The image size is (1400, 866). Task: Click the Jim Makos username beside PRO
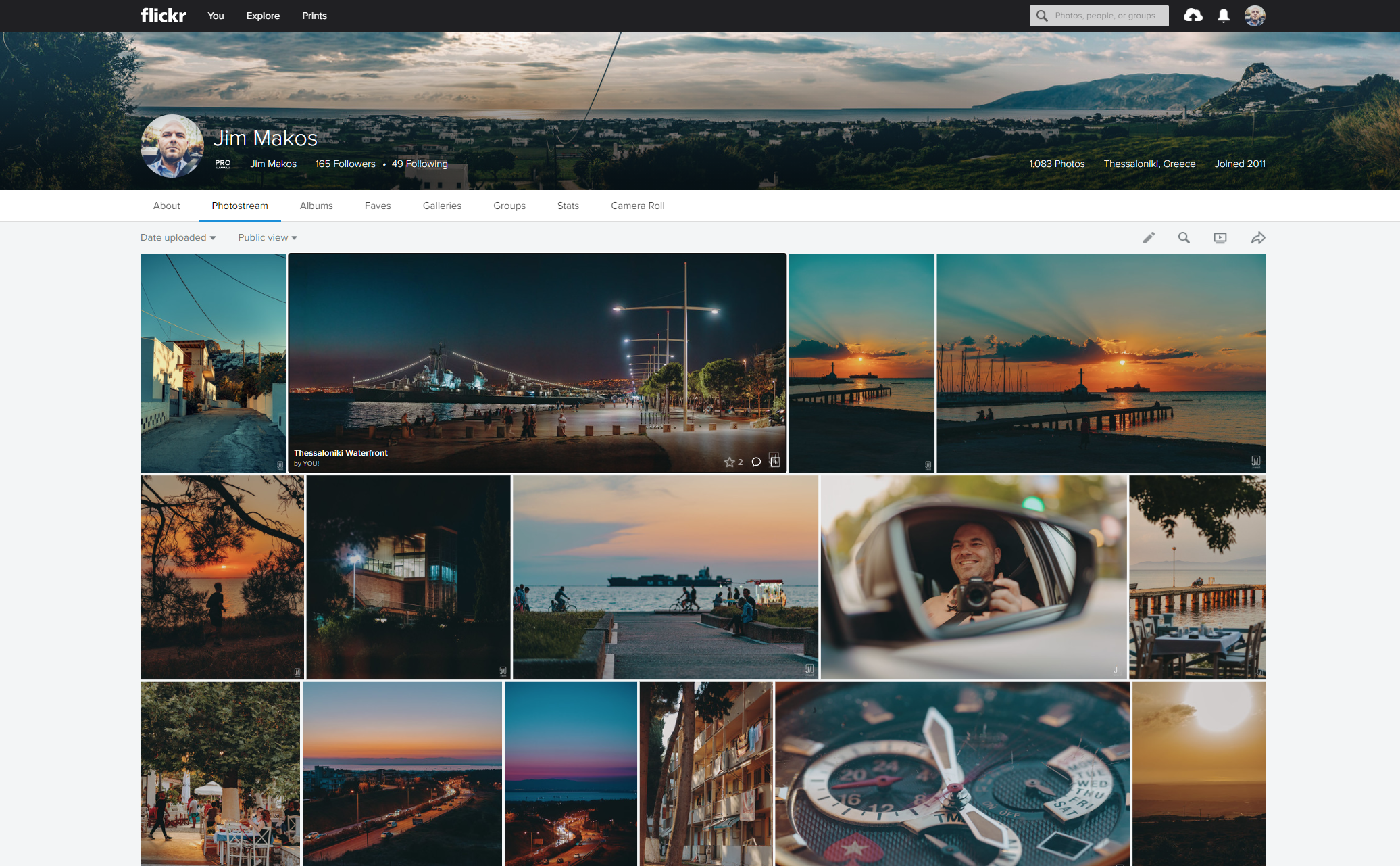pos(273,164)
